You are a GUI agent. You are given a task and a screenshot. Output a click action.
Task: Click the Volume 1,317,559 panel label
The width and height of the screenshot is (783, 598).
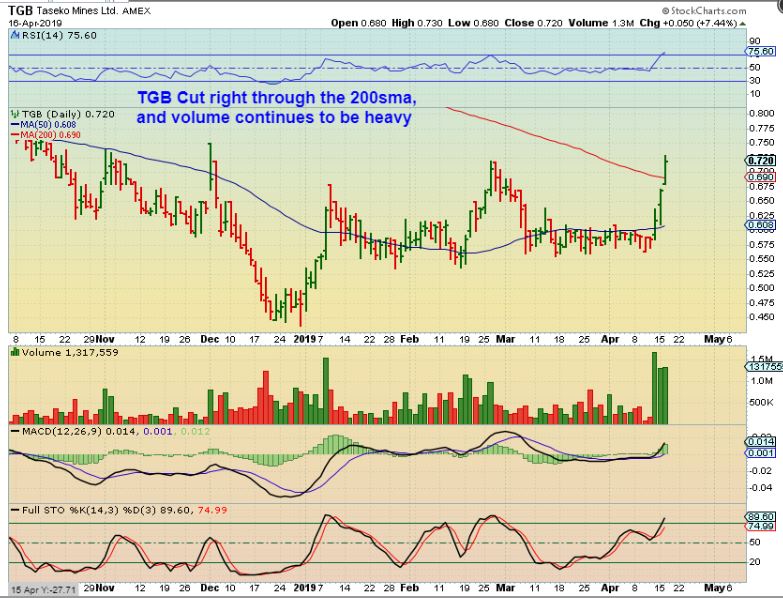coord(70,352)
